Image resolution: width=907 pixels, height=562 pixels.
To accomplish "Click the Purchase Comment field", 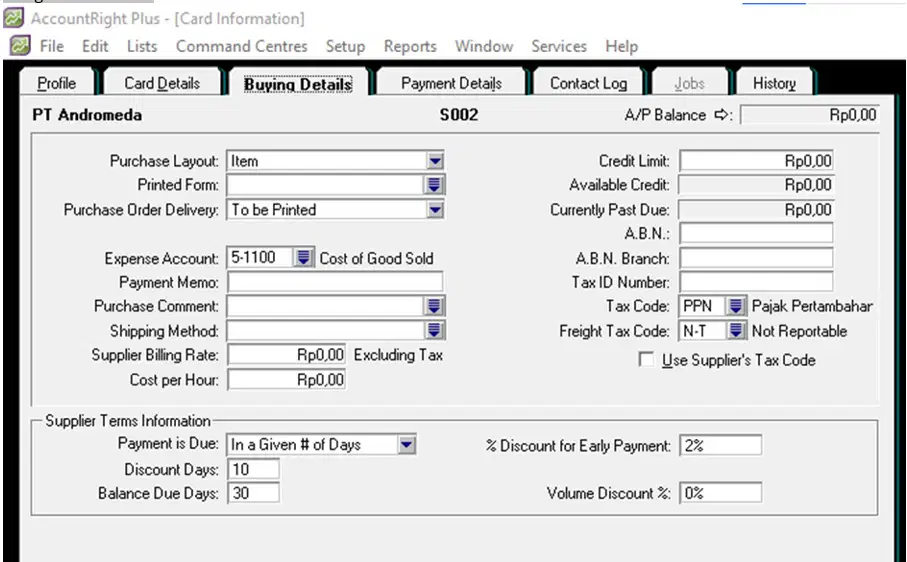I will pos(326,306).
